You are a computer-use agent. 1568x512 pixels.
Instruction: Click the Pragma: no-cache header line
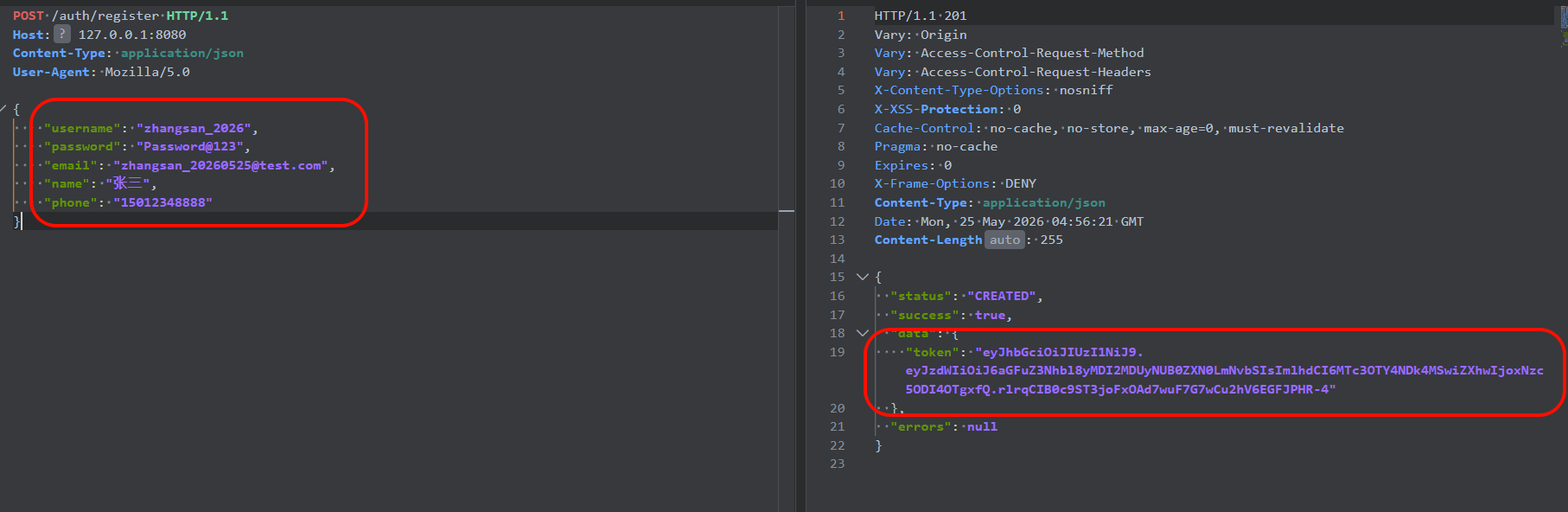(935, 146)
